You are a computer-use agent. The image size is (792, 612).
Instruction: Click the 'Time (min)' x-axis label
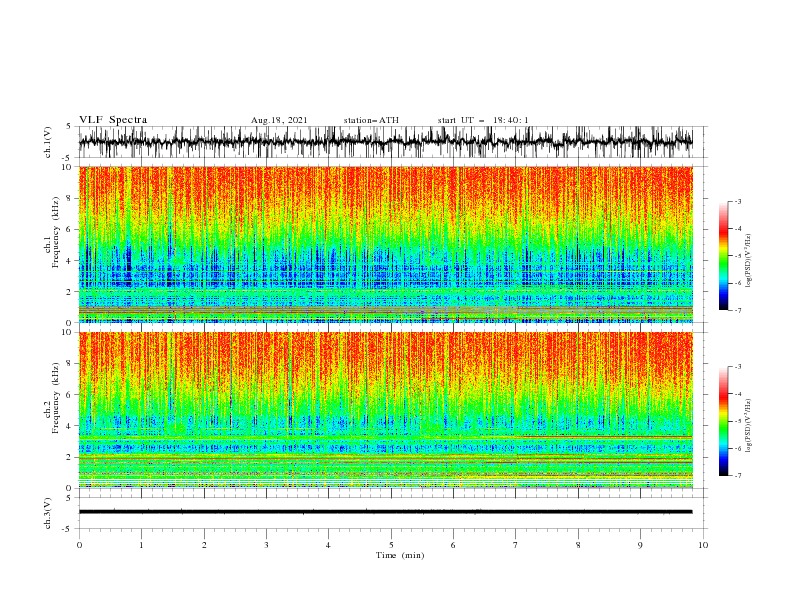point(400,555)
